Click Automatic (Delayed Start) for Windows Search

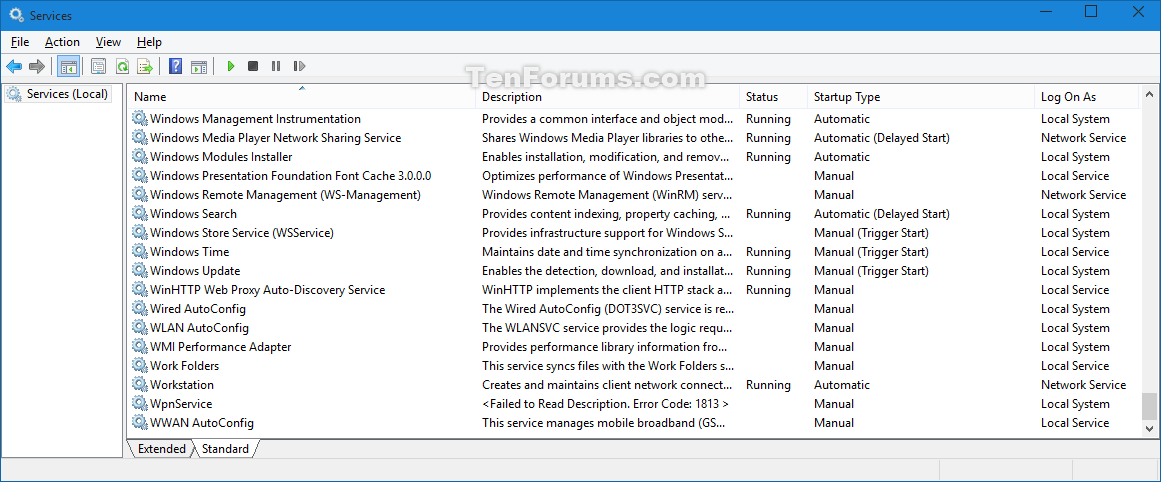pyautogui.click(x=882, y=214)
